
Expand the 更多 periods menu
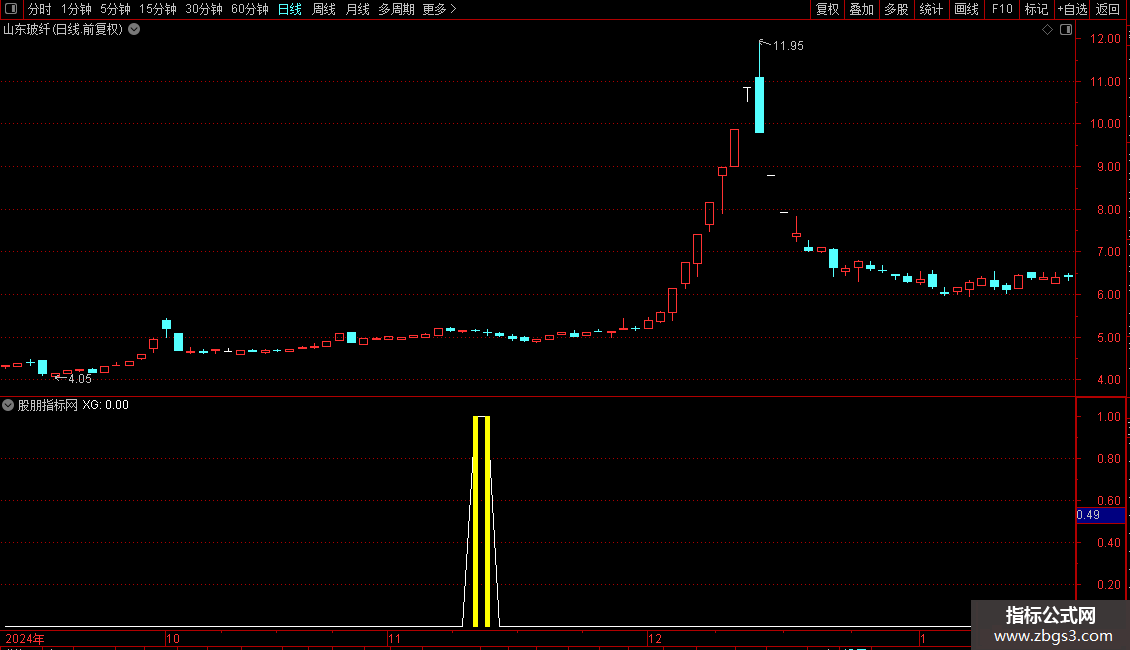click(x=440, y=9)
